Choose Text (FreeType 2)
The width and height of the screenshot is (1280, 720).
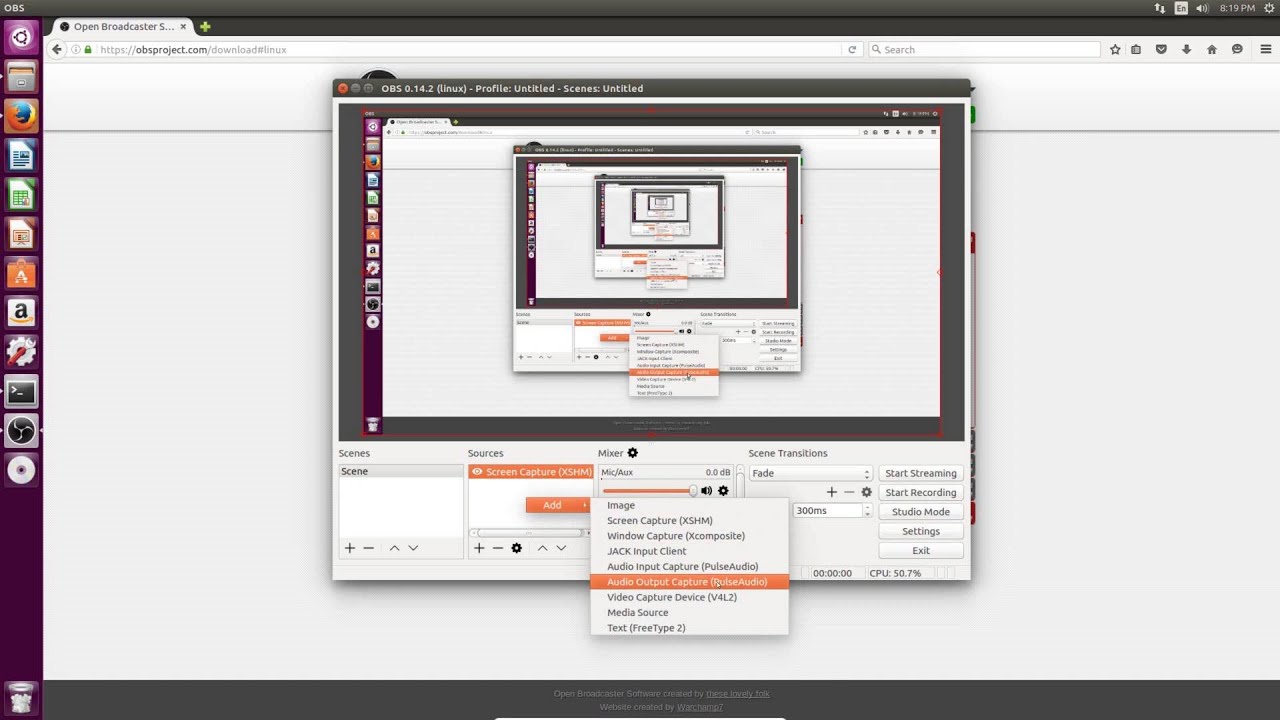pos(690,628)
